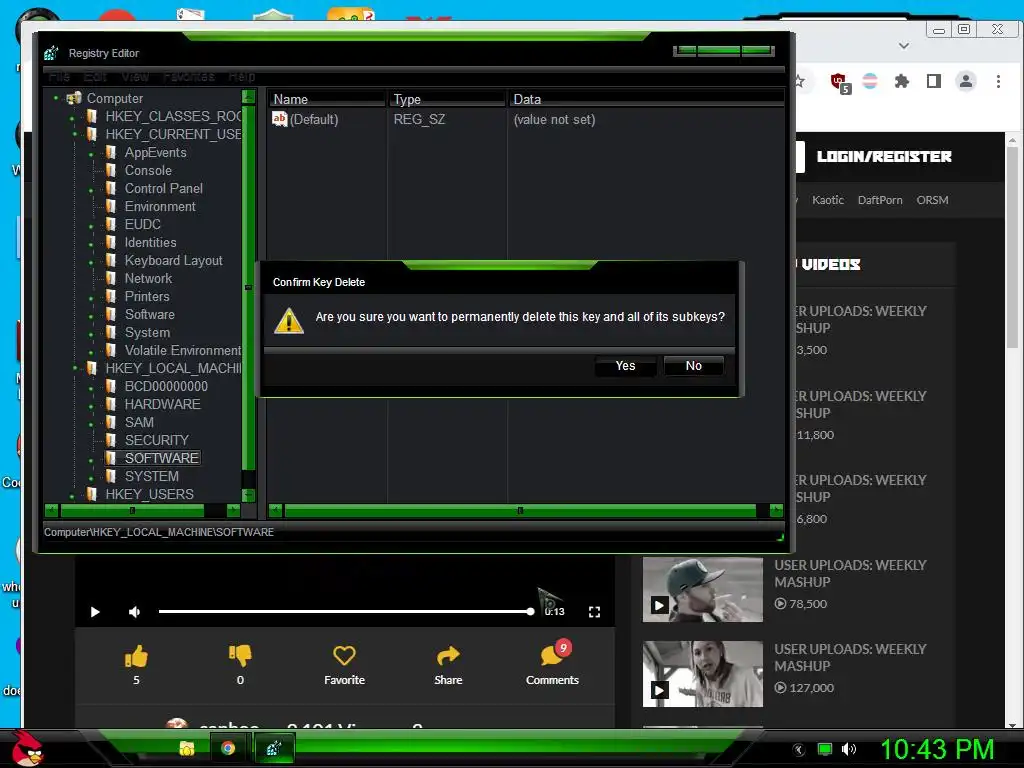Click the Volatile Environment folder icon
Screen dimensions: 1024x768
click(x=110, y=350)
